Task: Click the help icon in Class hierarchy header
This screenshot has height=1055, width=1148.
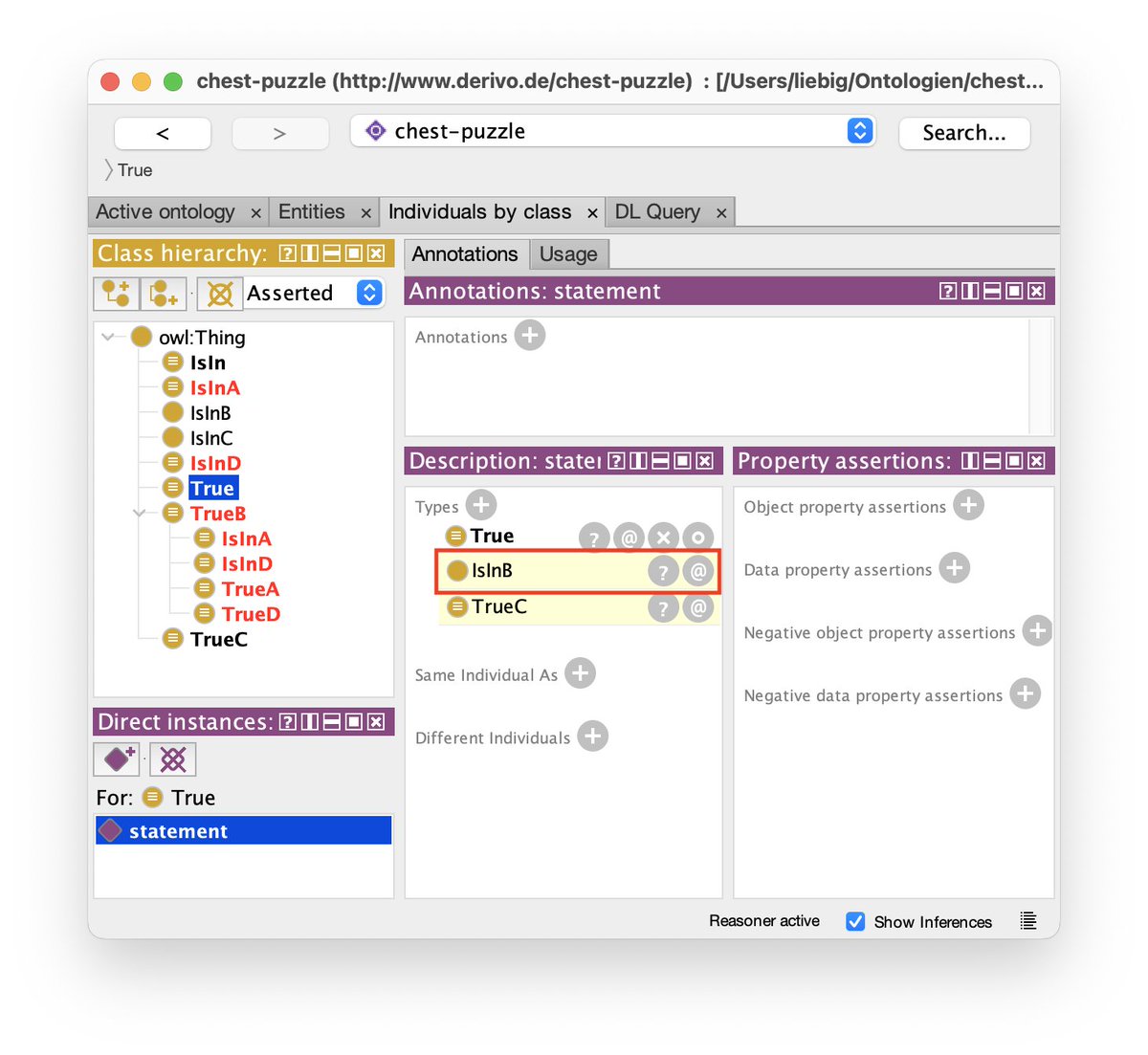Action: click(x=288, y=253)
